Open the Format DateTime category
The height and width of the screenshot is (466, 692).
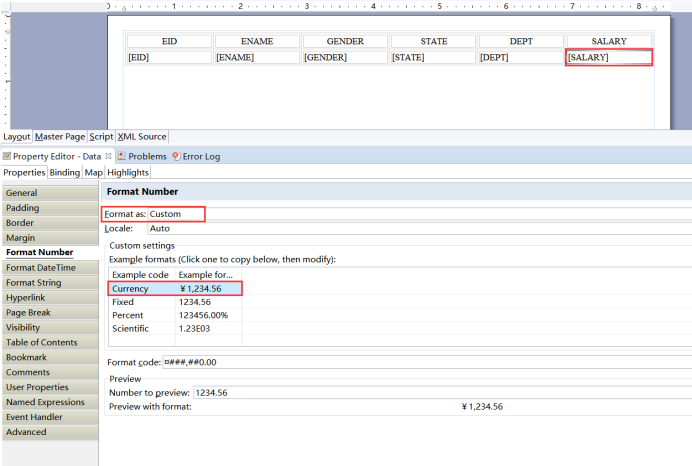click(x=41, y=268)
